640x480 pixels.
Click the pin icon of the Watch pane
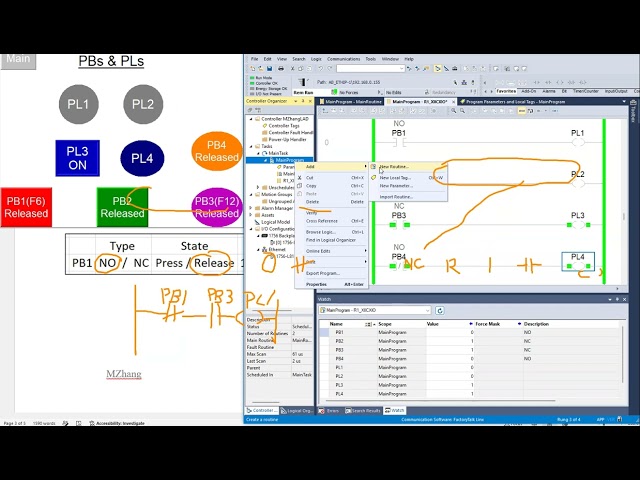click(617, 299)
